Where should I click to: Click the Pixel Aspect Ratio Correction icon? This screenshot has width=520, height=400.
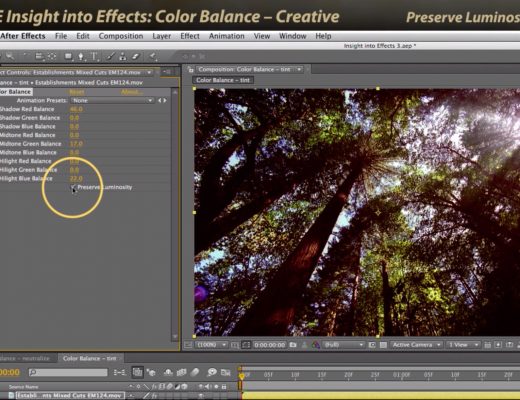click(x=487, y=345)
